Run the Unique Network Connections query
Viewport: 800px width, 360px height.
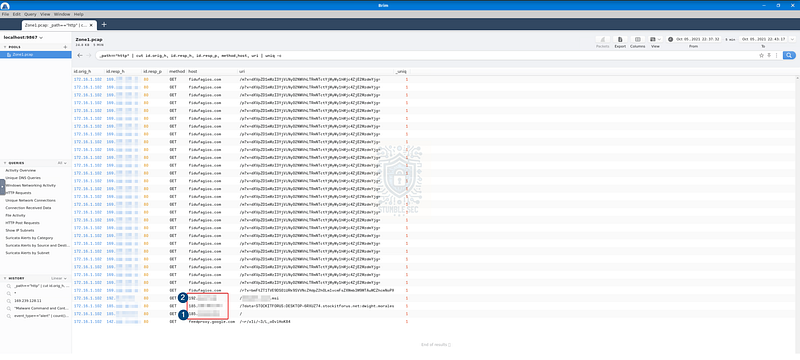(x=30, y=200)
